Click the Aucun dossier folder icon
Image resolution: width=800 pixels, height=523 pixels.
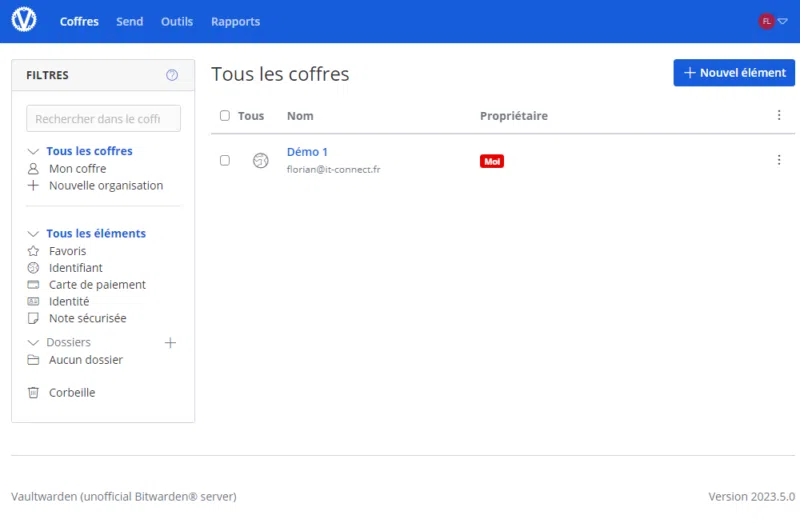pyautogui.click(x=33, y=360)
